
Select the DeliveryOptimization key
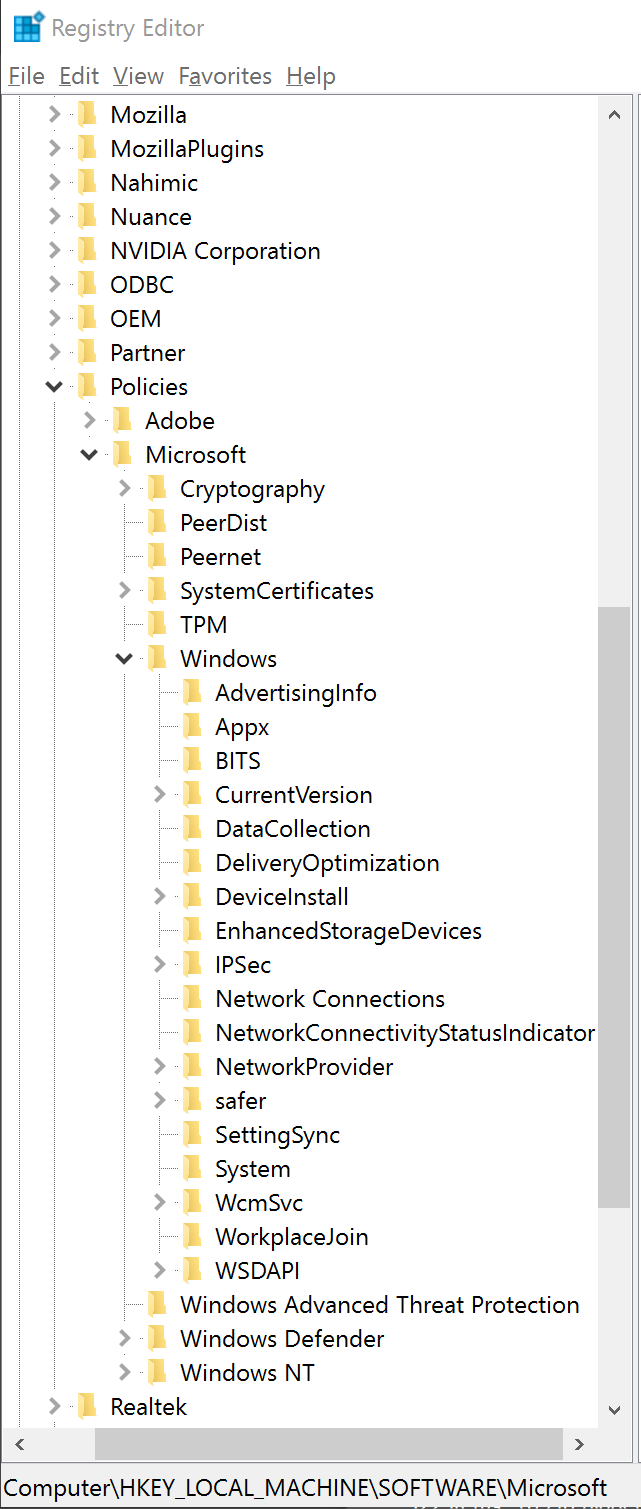[327, 863]
